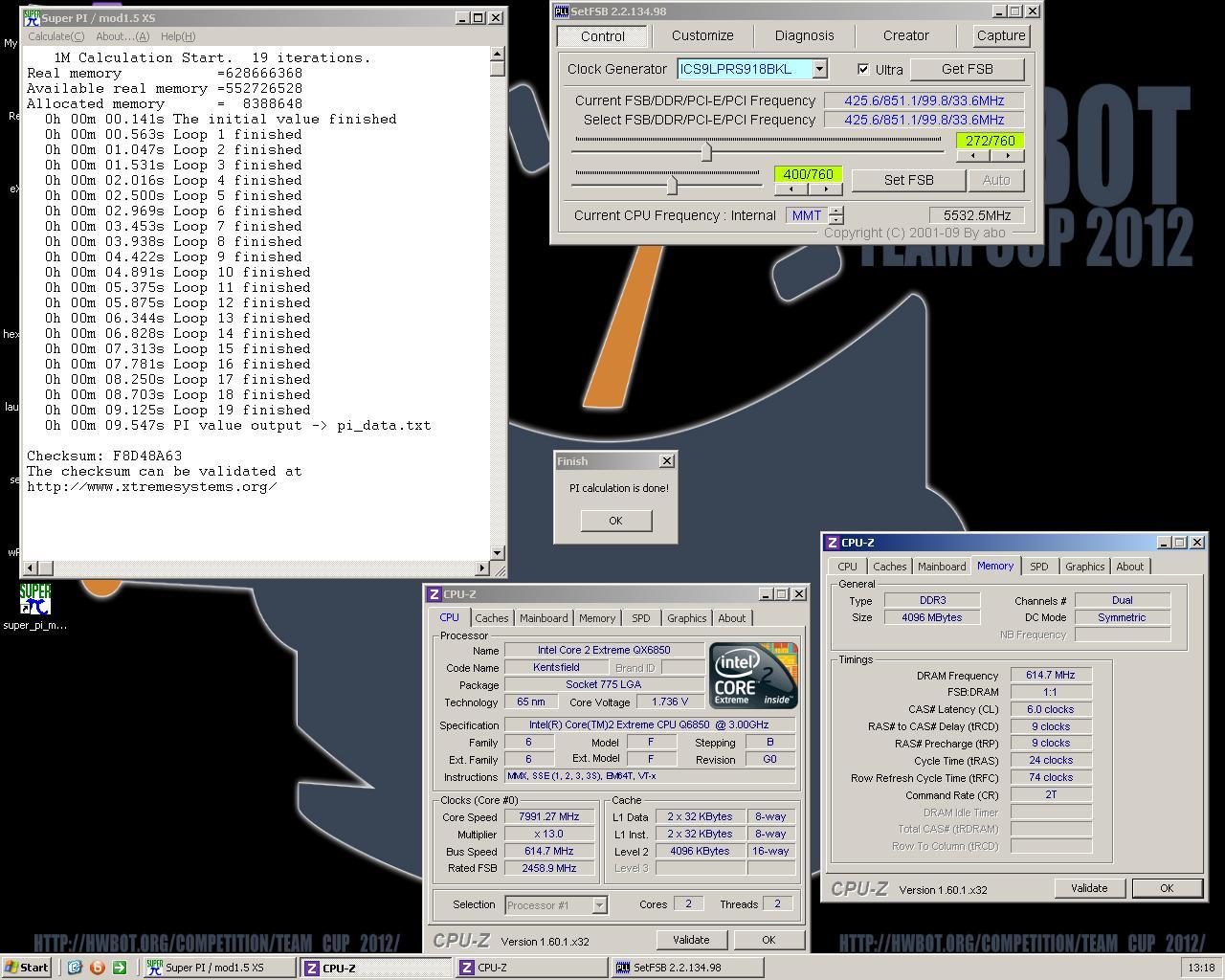Click the SetFSB window title bar icon
This screenshot has height=980, width=1225.
[562, 11]
